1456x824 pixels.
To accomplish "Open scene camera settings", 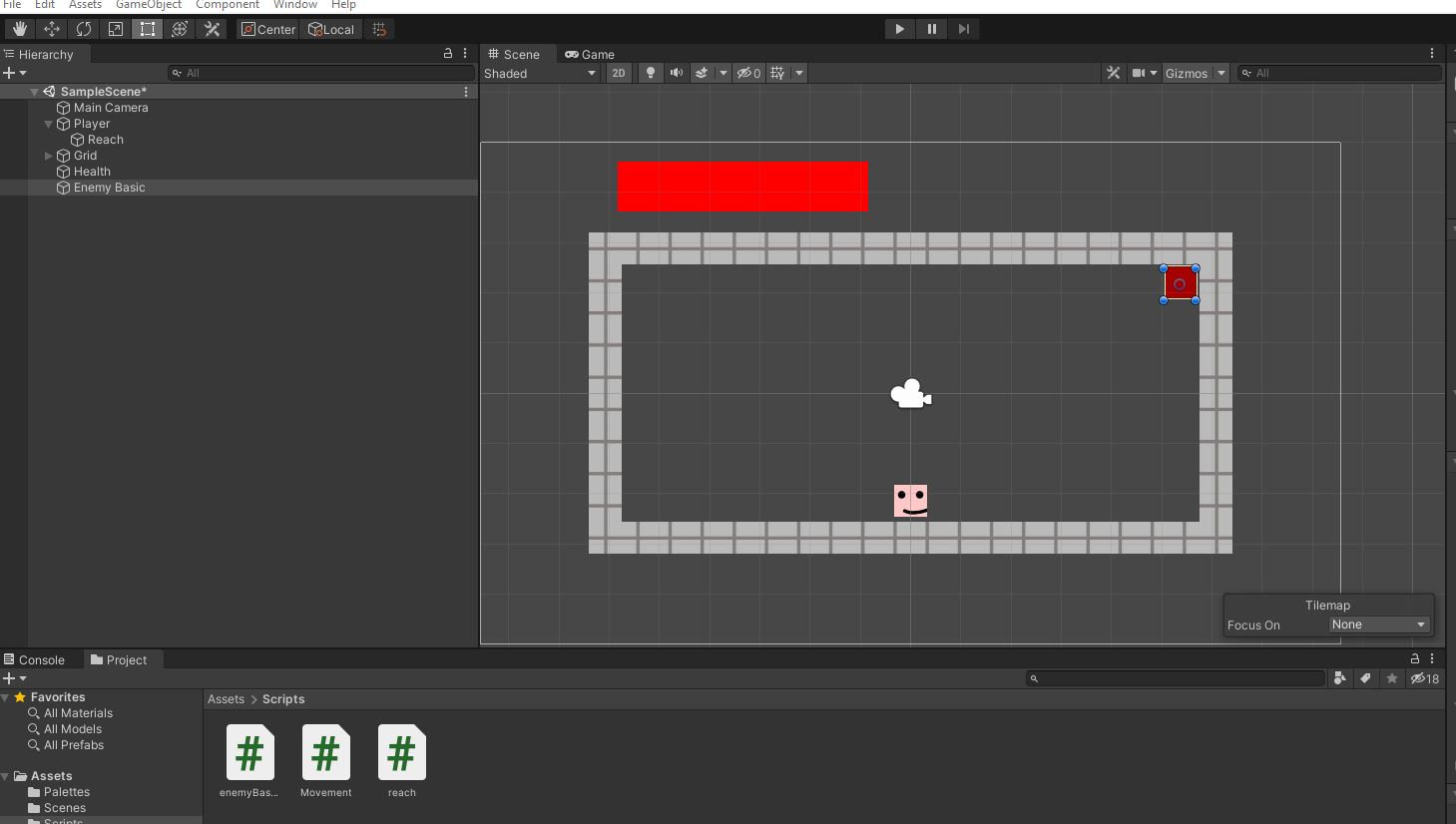I will pyautogui.click(x=1144, y=73).
